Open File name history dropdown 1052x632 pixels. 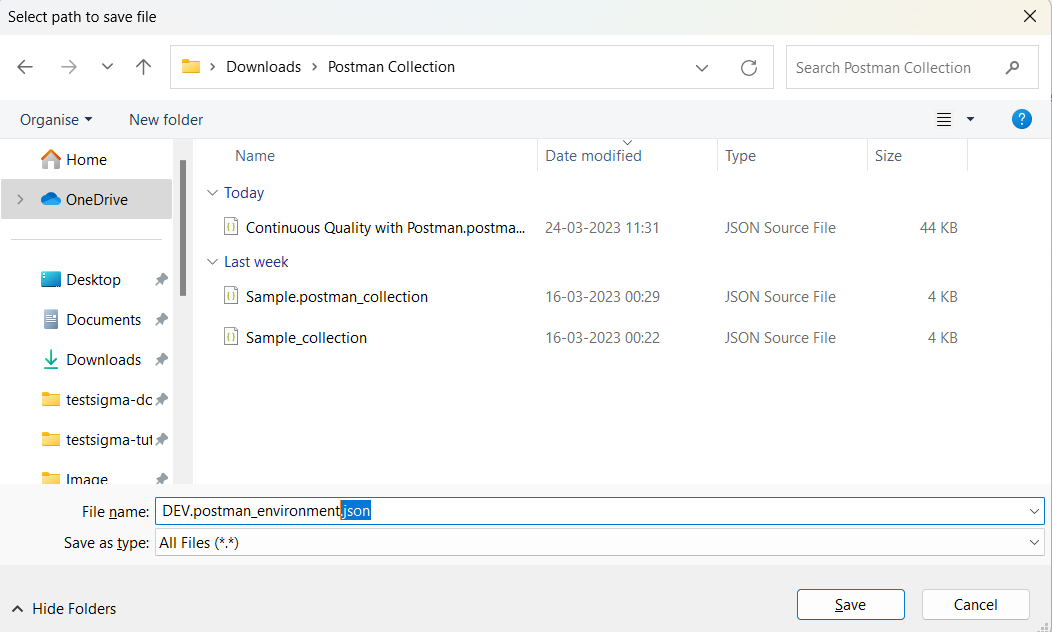click(x=1034, y=511)
